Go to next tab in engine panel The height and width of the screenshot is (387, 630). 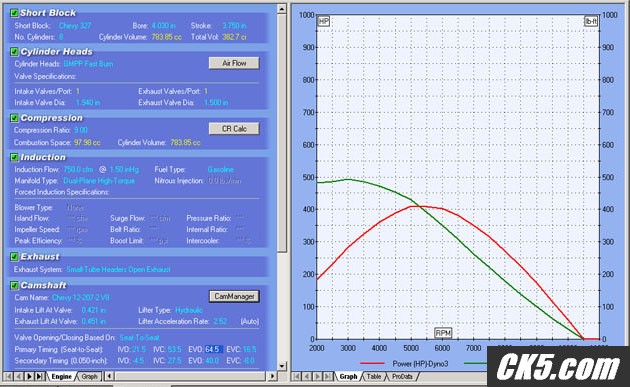(29, 377)
